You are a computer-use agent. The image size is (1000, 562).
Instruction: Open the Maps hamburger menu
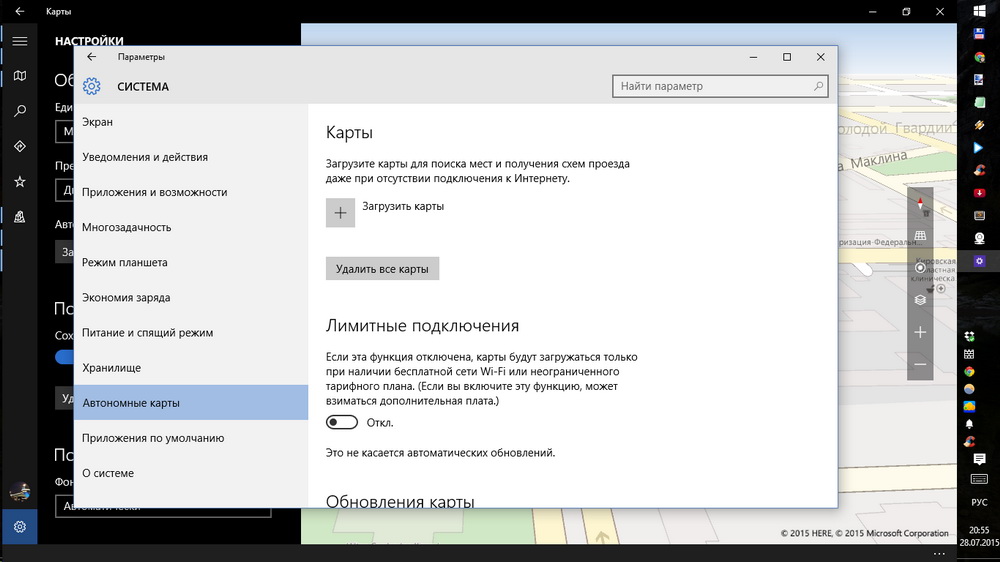coord(19,41)
